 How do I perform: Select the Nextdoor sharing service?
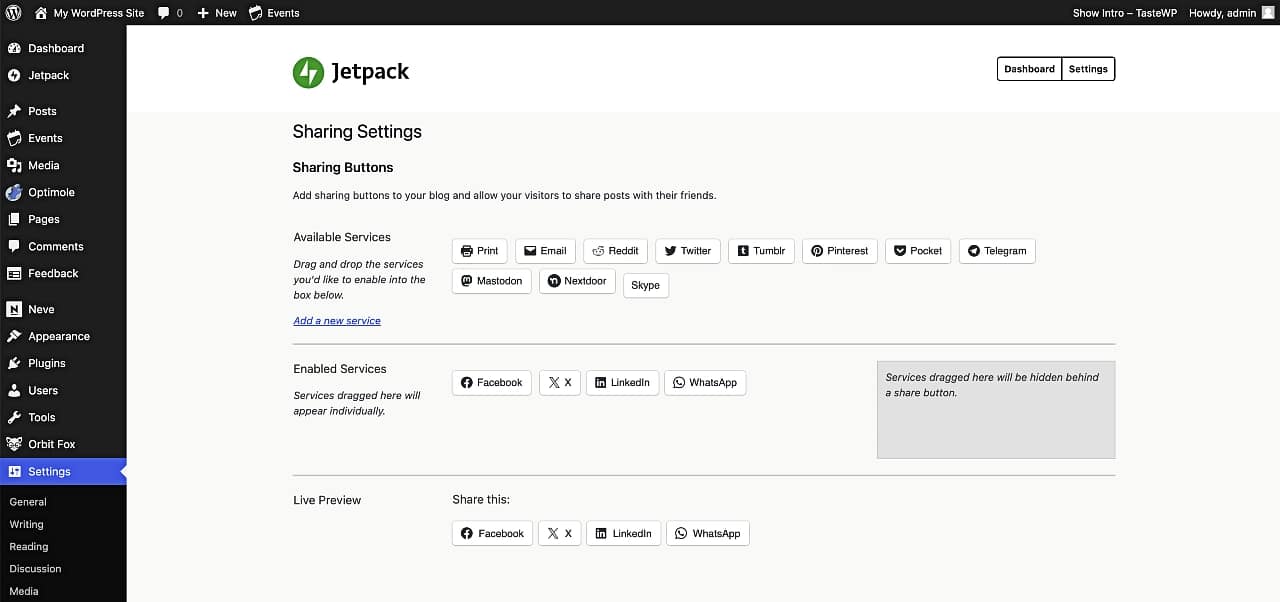pyautogui.click(x=577, y=281)
